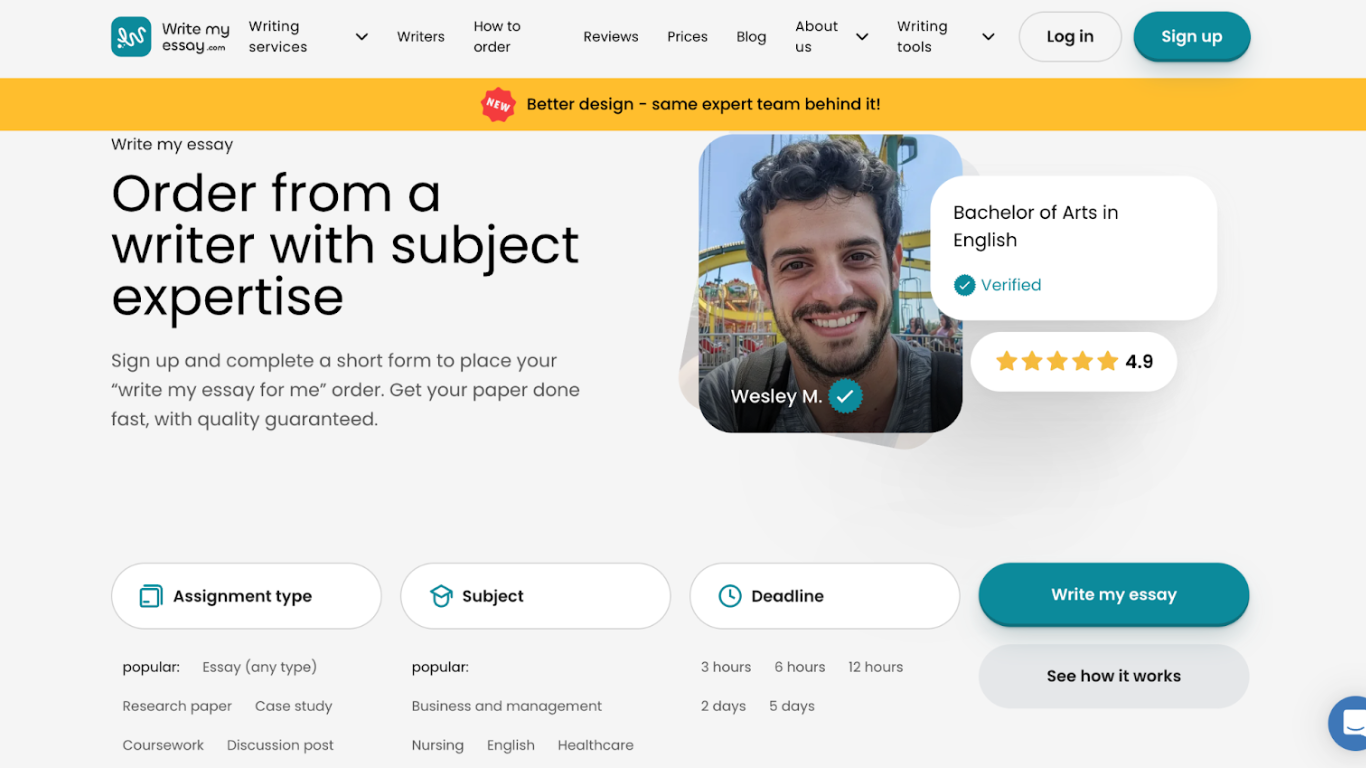Screen dimensions: 1366x768
Task: Click the Write my essay logo icon
Action: coord(131,37)
